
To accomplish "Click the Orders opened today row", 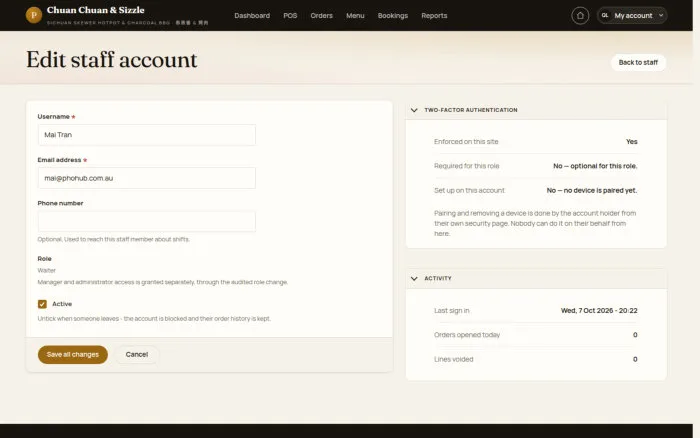I will [536, 335].
